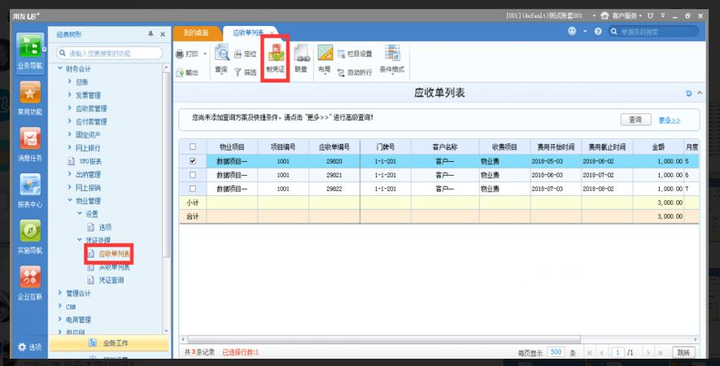Collapse the 财务会计 tree node
Viewport: 720px width, 366px height.
[60, 68]
